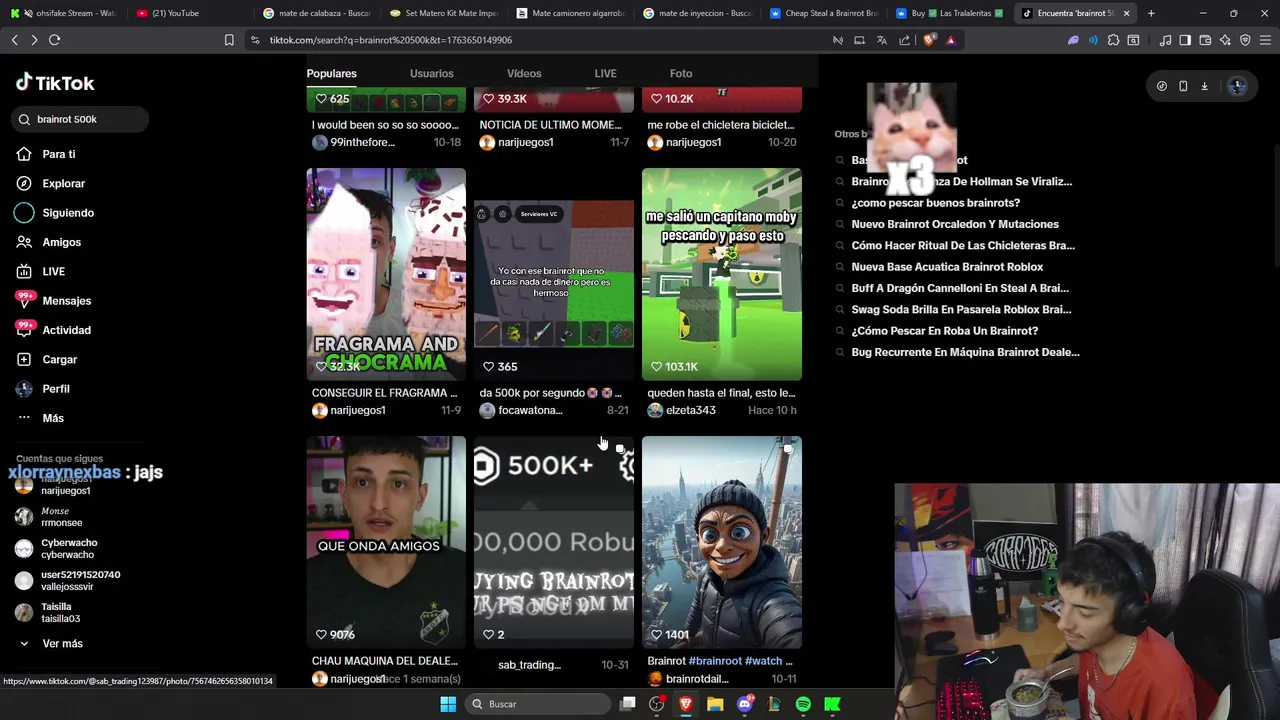The width and height of the screenshot is (1280, 720).
Task: Open the browser extensions puzzle icon
Action: coord(1113,40)
